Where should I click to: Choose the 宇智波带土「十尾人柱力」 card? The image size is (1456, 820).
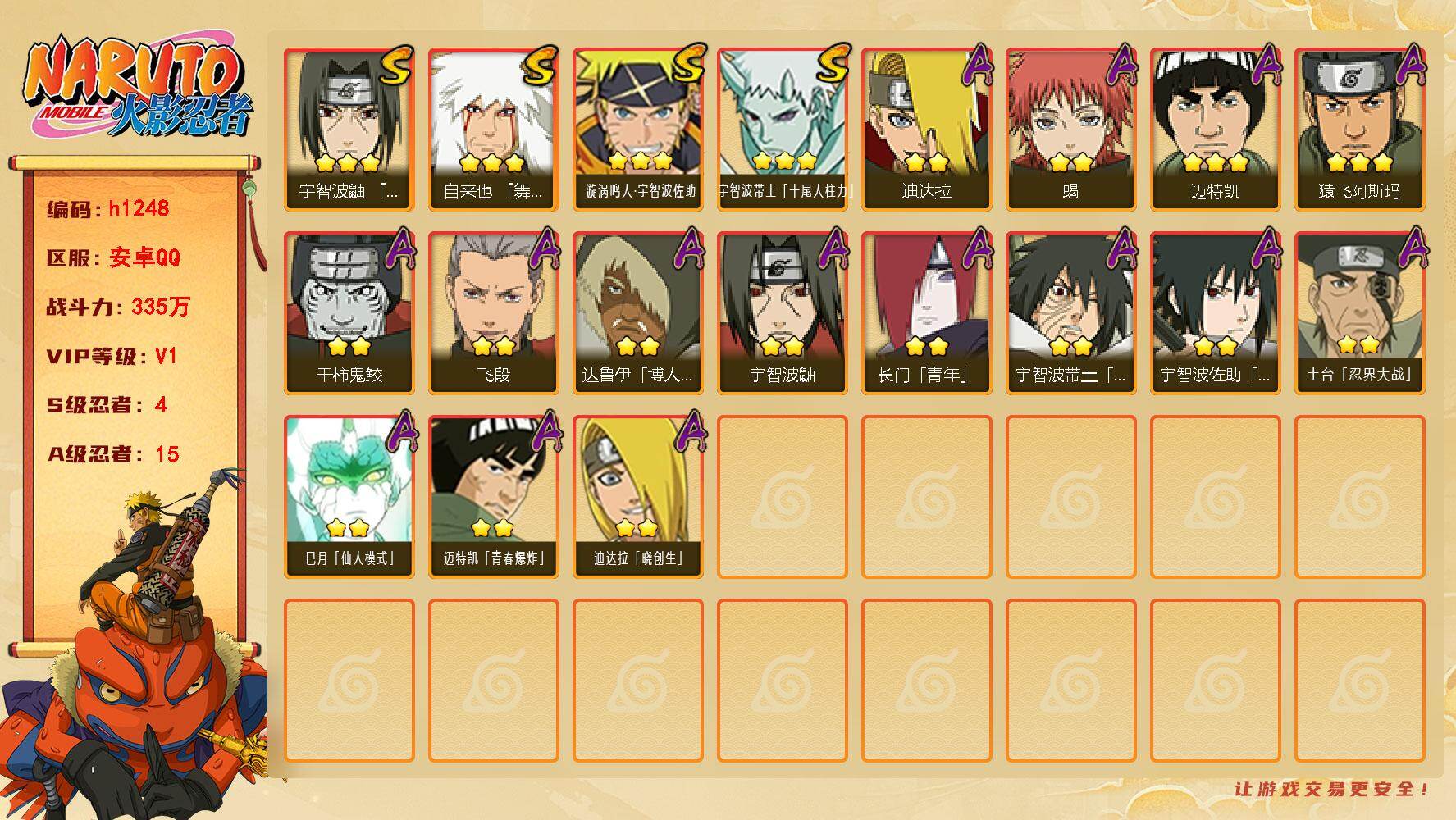tap(782, 130)
